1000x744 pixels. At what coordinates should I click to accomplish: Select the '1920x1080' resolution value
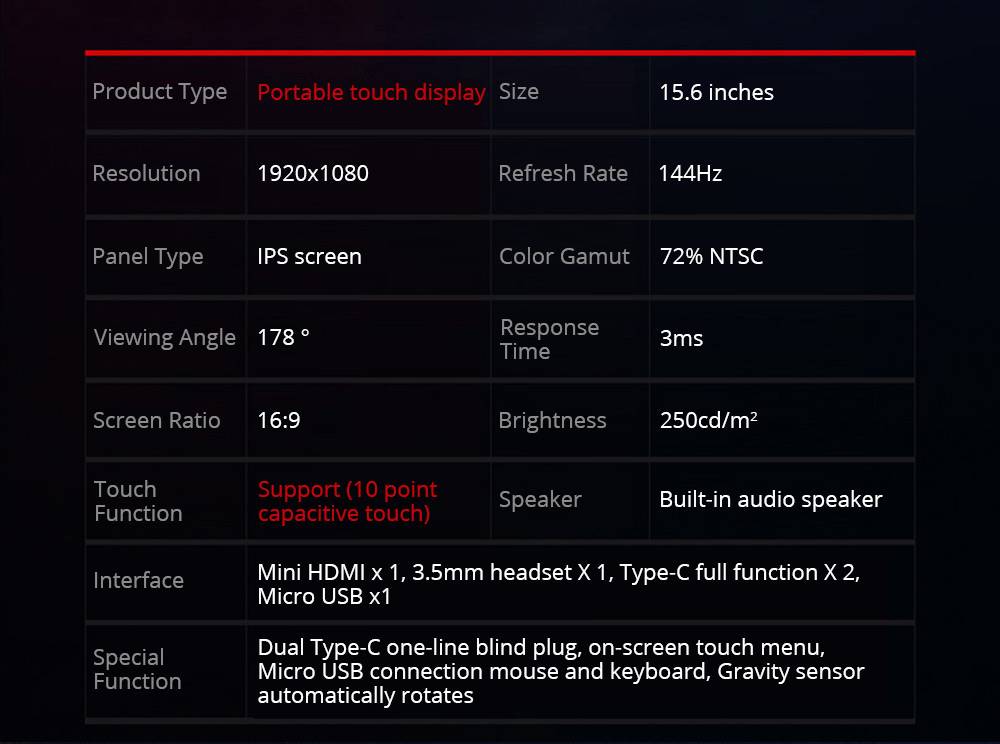coord(312,173)
